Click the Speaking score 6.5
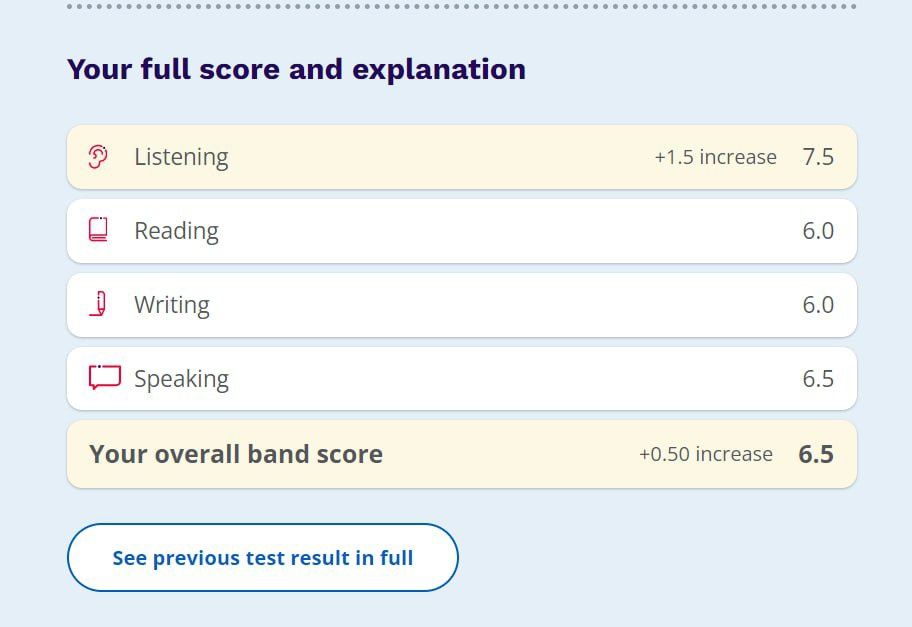The image size is (912, 627). coord(818,379)
